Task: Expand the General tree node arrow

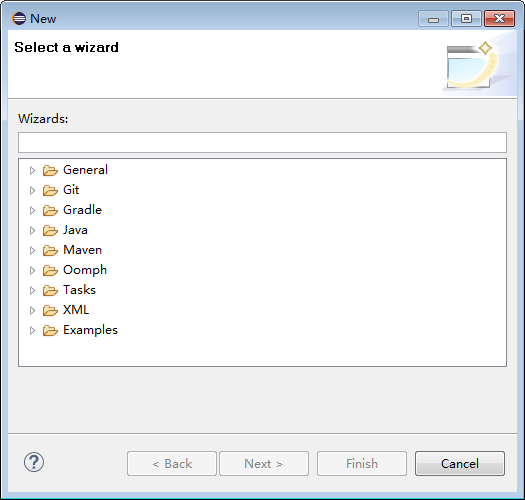Action: pos(32,170)
